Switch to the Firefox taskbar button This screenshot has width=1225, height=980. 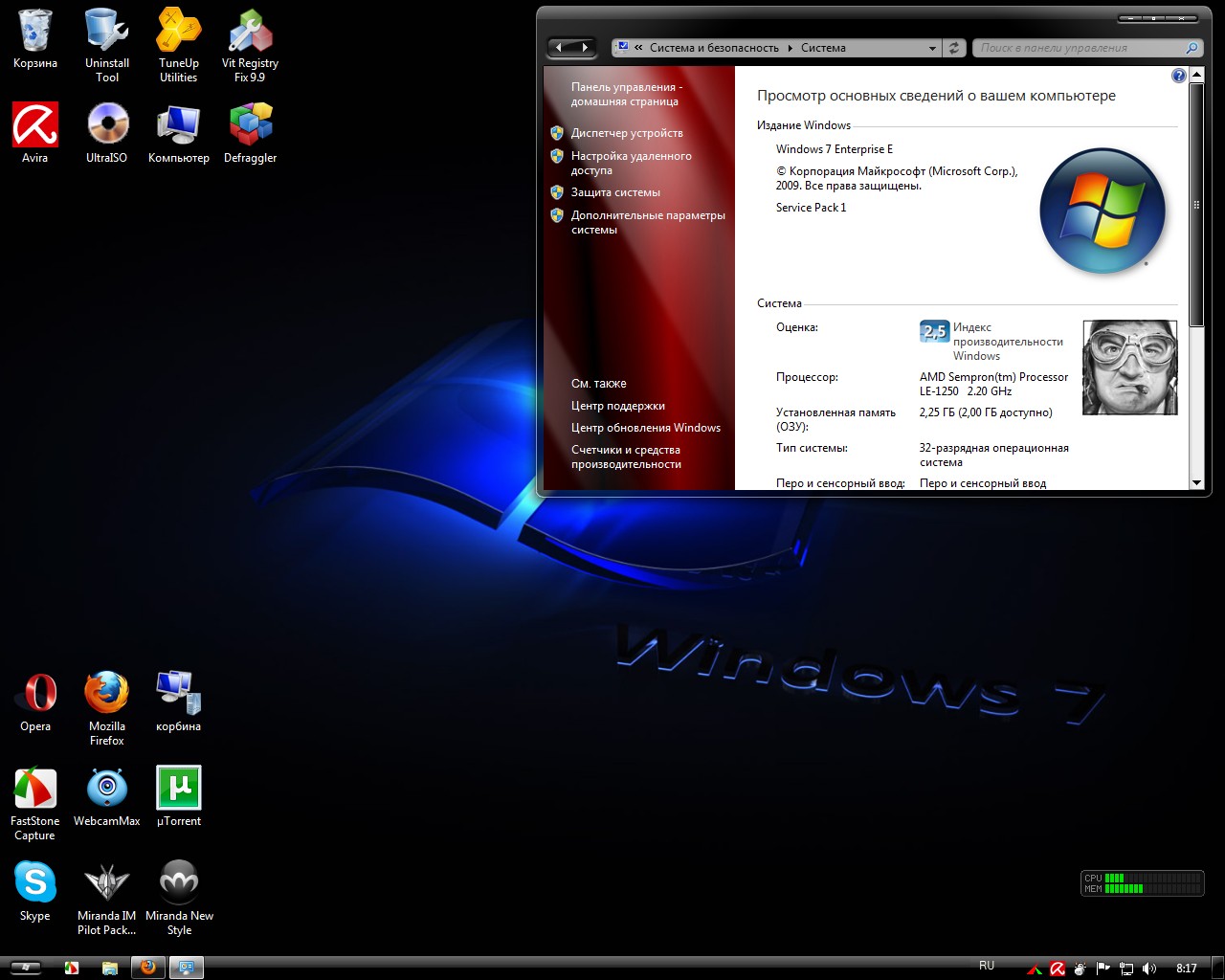[147, 968]
